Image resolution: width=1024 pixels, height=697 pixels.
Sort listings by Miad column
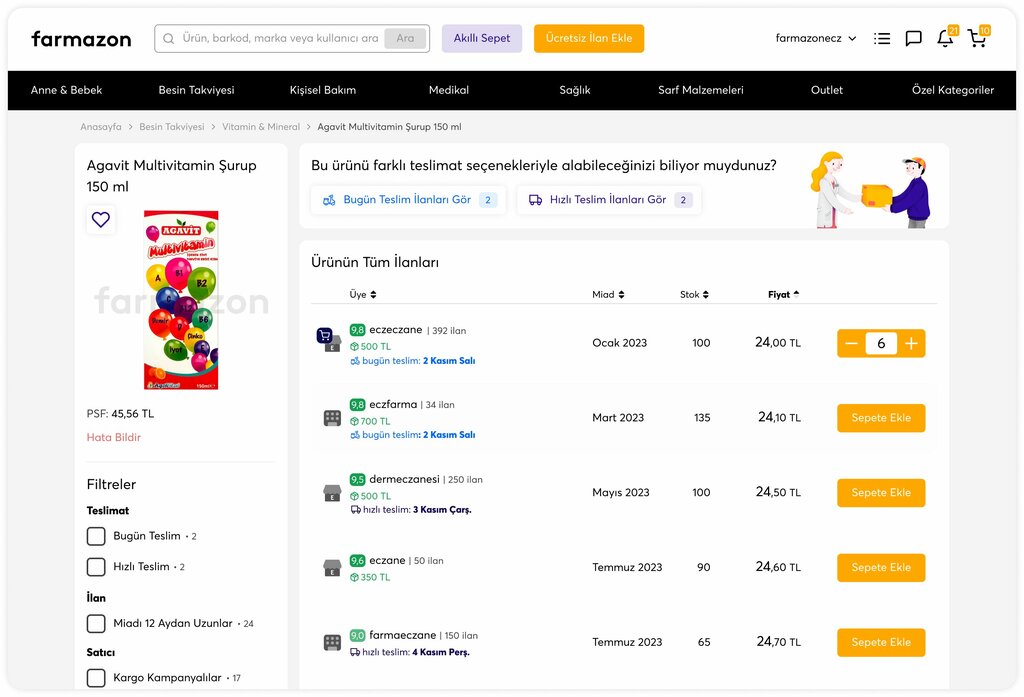point(608,295)
